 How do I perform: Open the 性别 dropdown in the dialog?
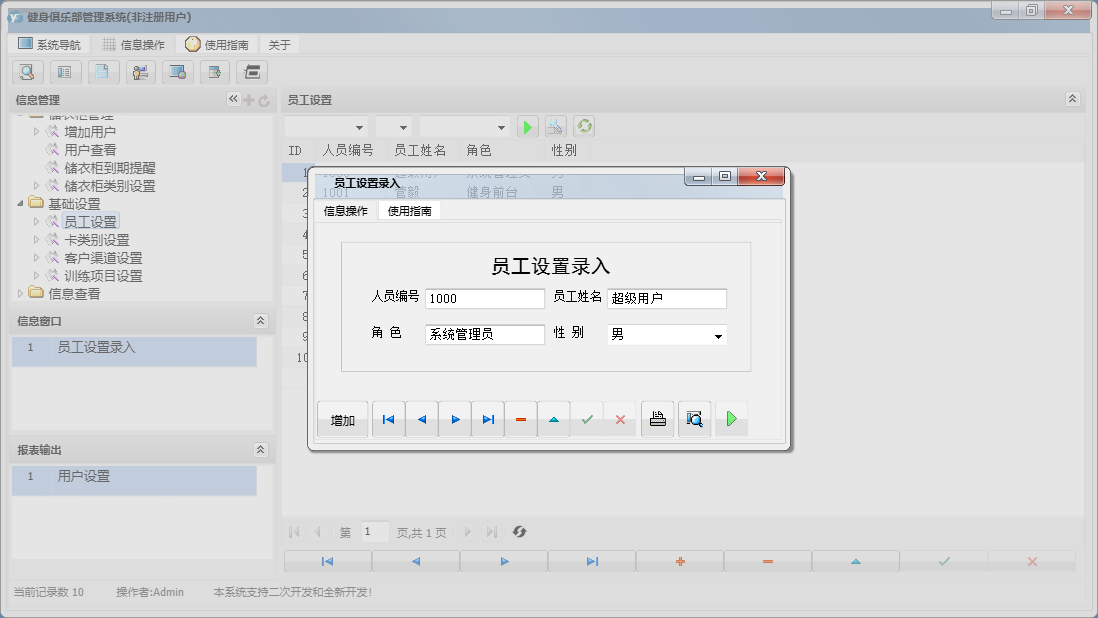pos(718,336)
